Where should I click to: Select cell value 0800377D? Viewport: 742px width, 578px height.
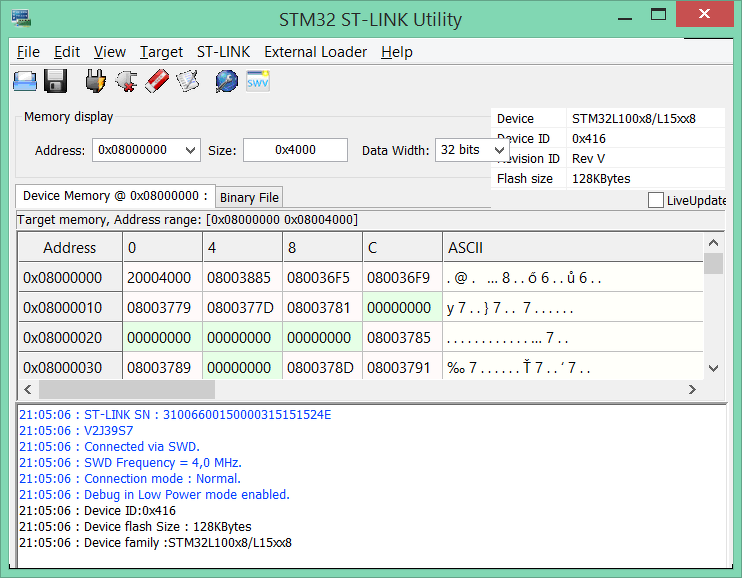pyautogui.click(x=242, y=308)
